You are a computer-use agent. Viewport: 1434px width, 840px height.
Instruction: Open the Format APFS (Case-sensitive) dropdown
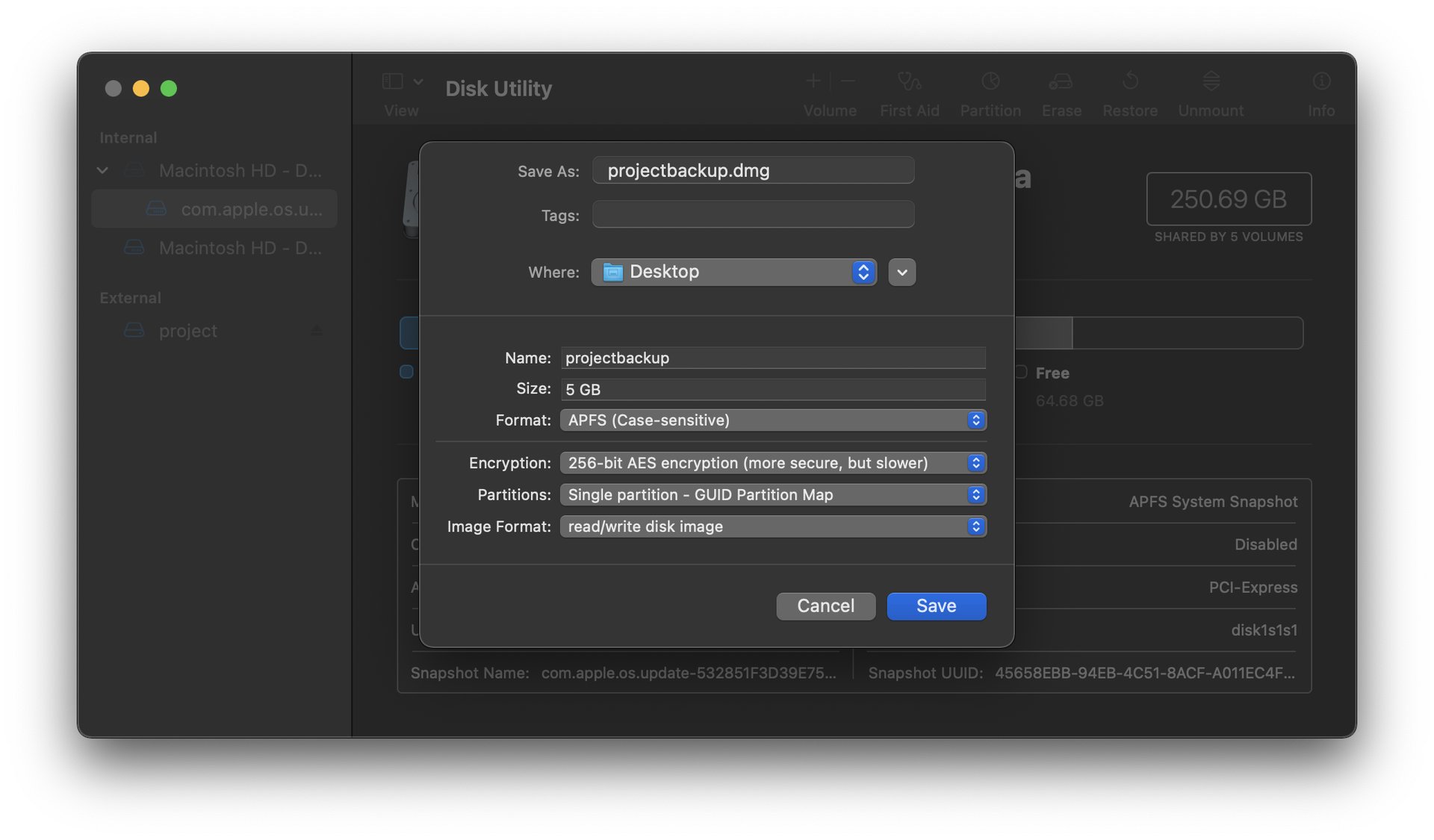click(773, 420)
